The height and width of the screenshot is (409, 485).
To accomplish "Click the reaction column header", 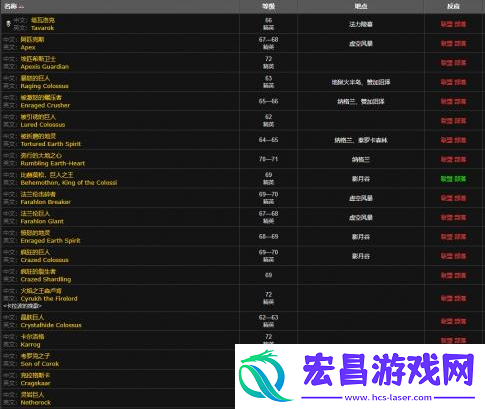I will click(x=453, y=6).
